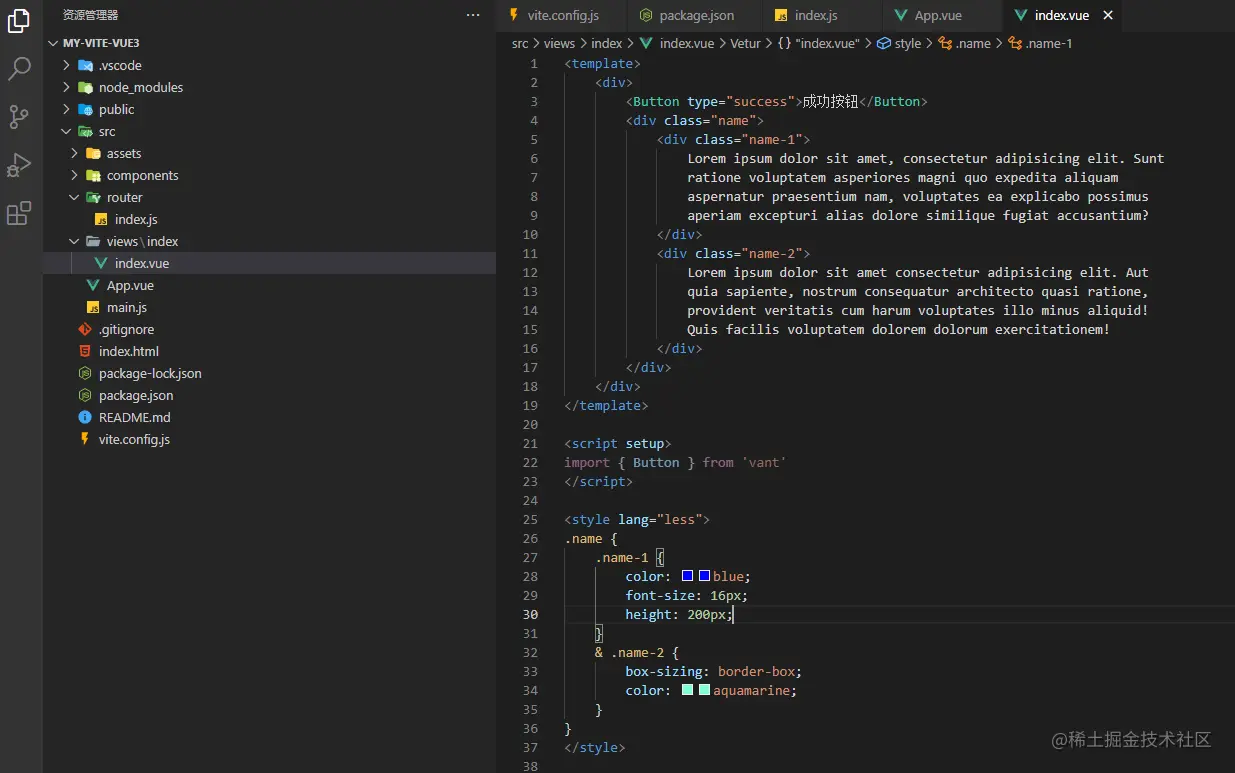Click the explorer more actions ellipsis
The width and height of the screenshot is (1235, 773).
tap(473, 15)
